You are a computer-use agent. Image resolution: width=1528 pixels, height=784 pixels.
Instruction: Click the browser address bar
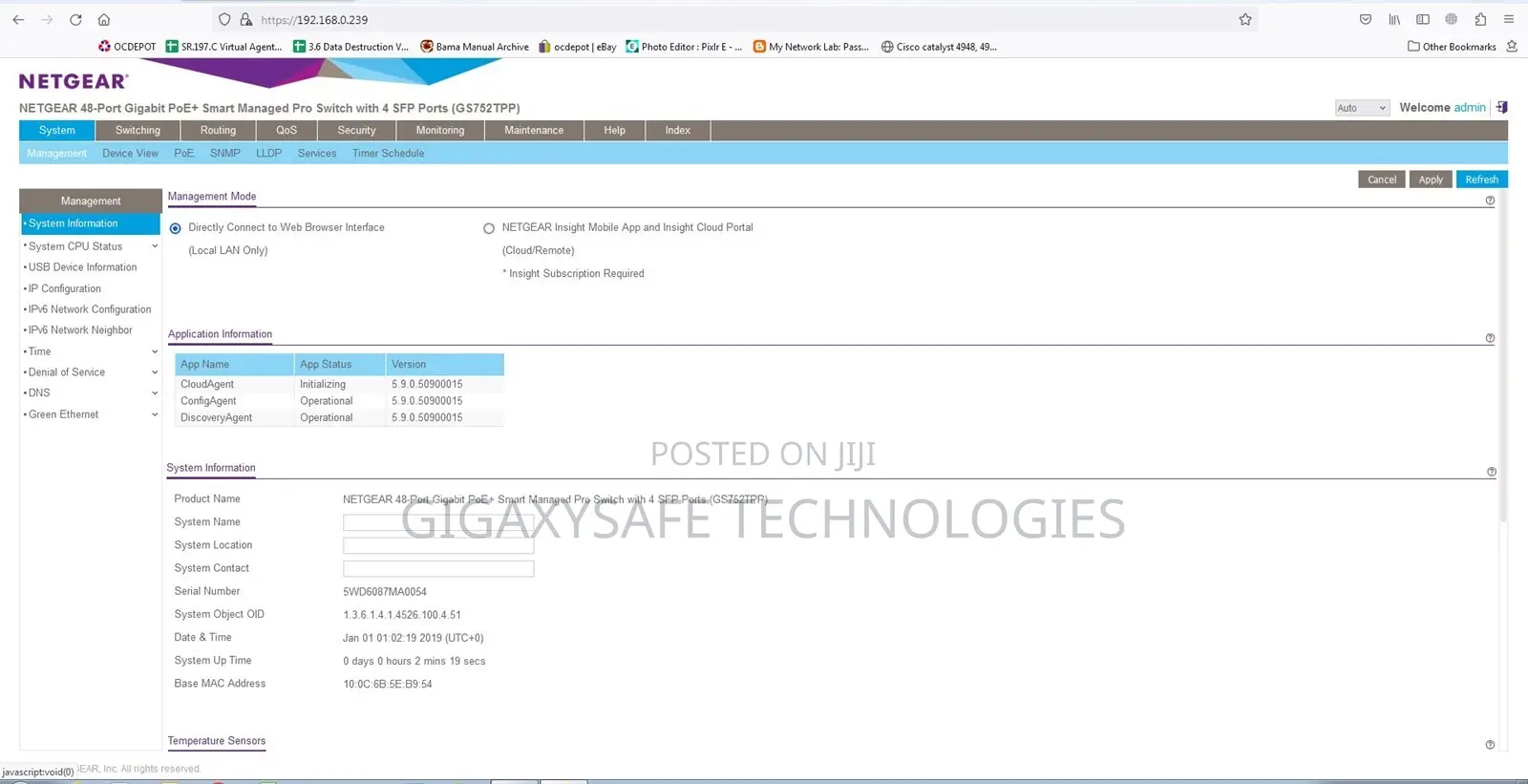tap(735, 19)
